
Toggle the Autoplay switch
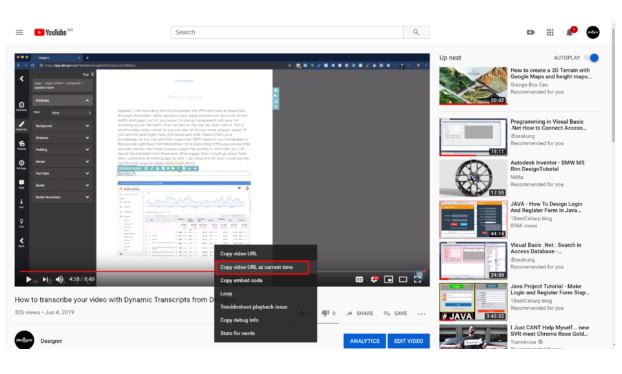[592, 58]
